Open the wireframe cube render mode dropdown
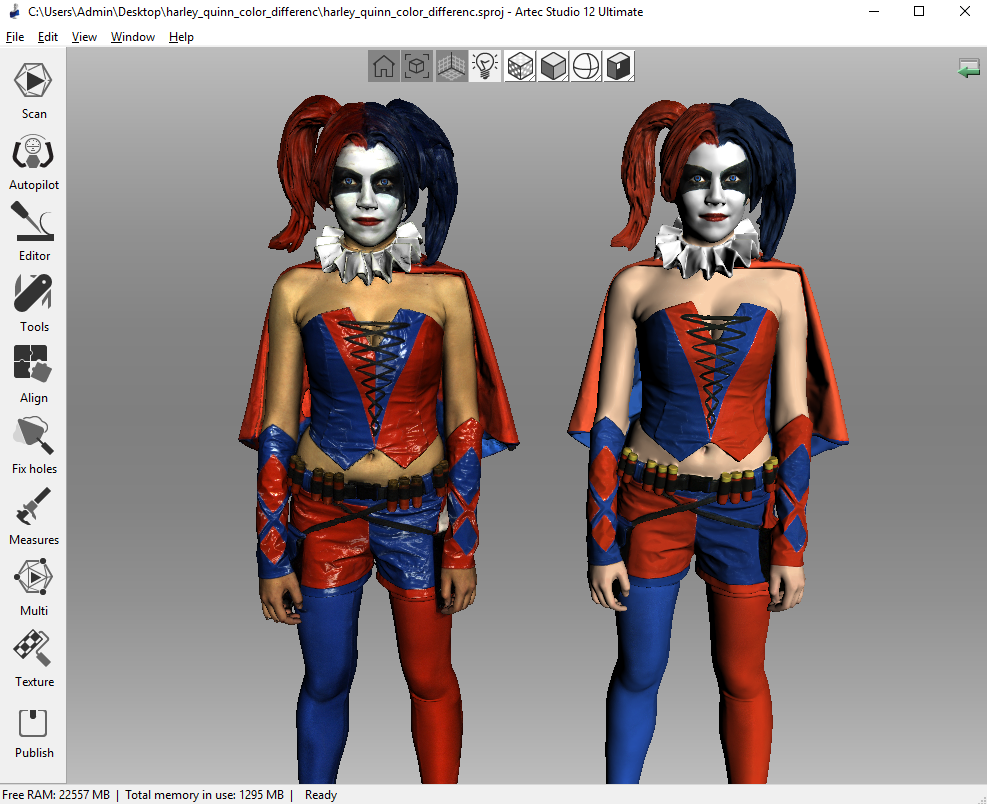The height and width of the screenshot is (804, 987). click(520, 66)
